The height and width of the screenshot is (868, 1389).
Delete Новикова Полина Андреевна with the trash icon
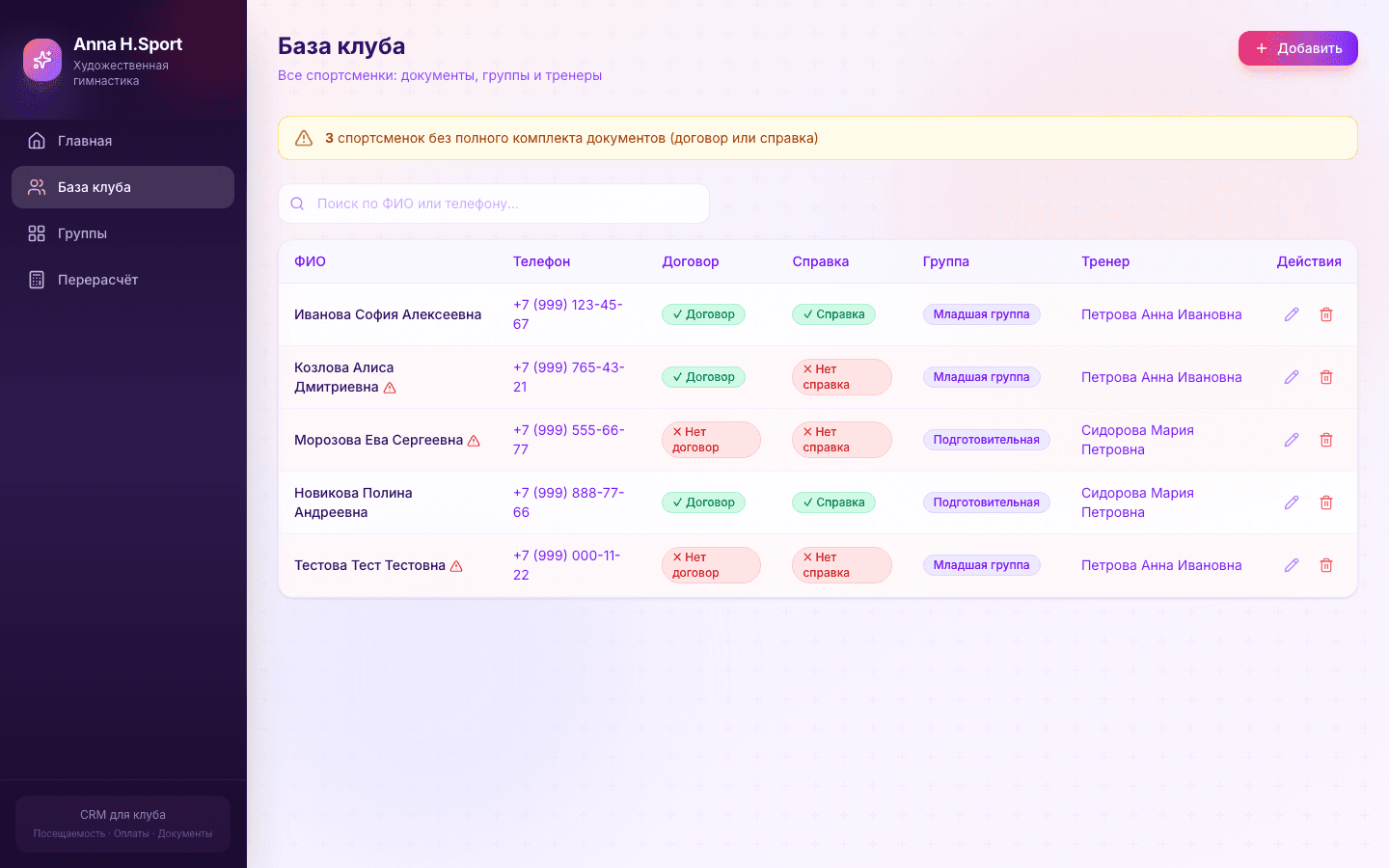tap(1326, 502)
